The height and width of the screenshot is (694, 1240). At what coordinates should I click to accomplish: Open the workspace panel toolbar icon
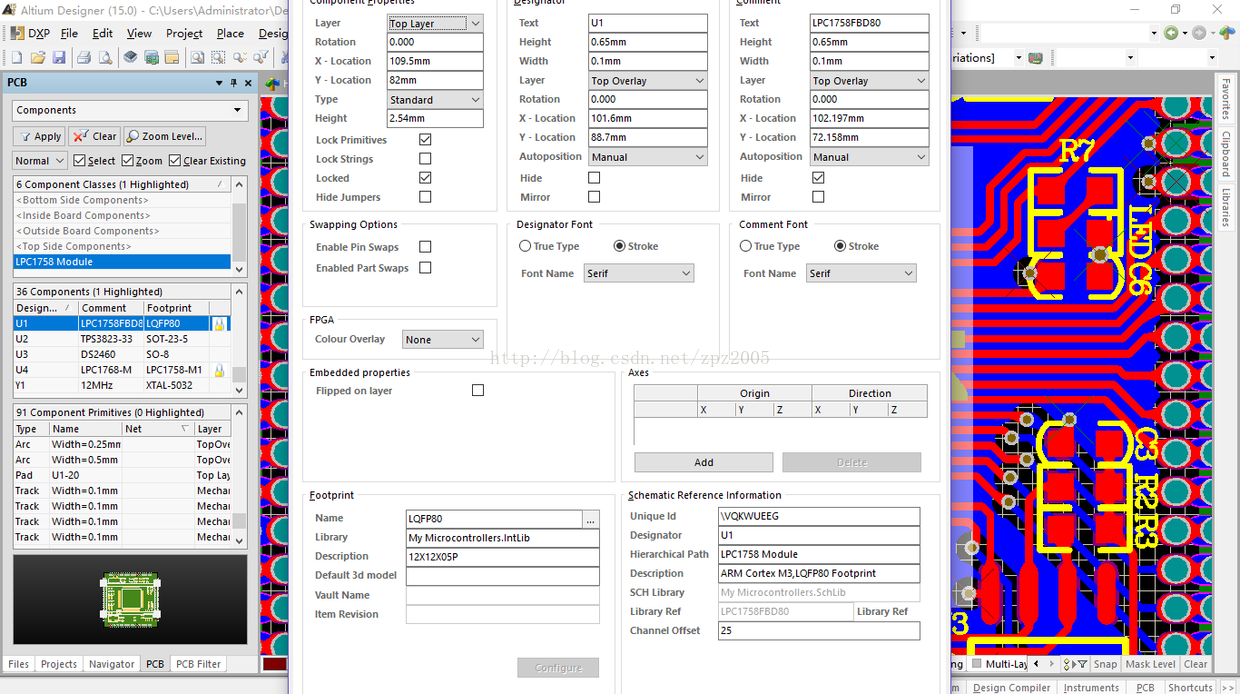172,58
